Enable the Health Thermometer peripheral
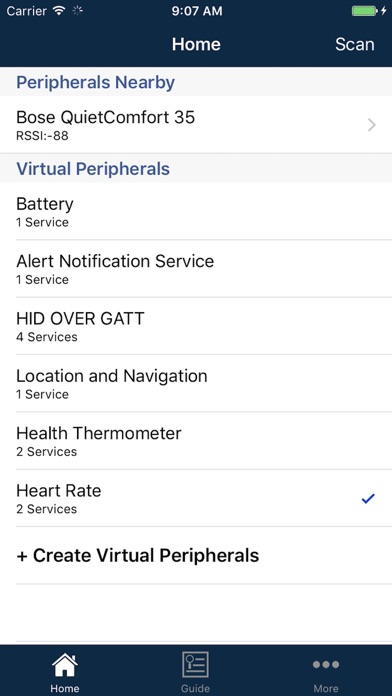Image resolution: width=392 pixels, height=696 pixels. point(196,440)
